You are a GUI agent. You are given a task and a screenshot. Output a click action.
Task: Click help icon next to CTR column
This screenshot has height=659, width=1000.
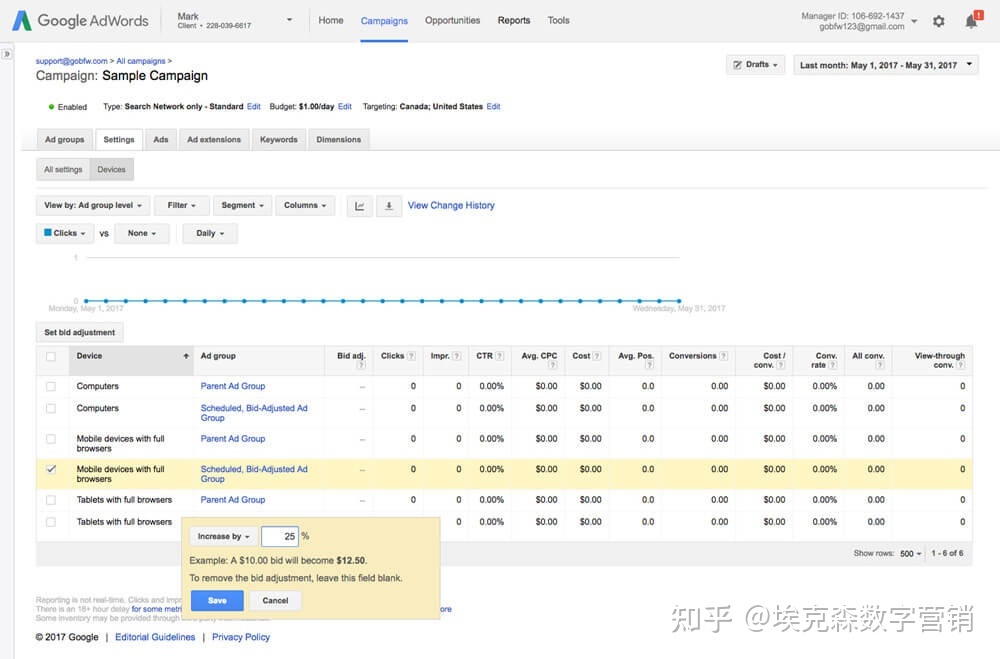499,356
